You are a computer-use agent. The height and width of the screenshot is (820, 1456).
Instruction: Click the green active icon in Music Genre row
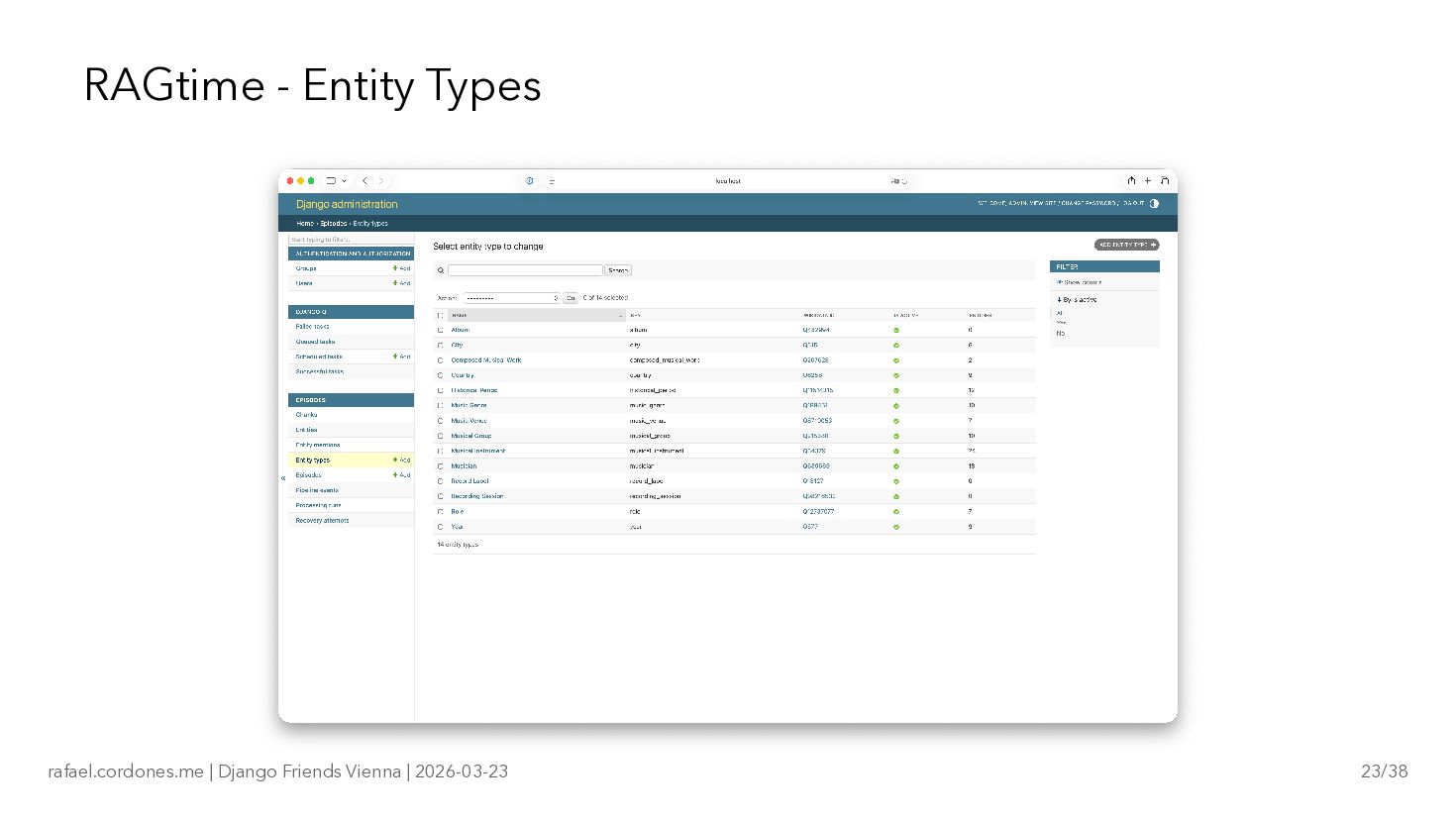click(896, 406)
